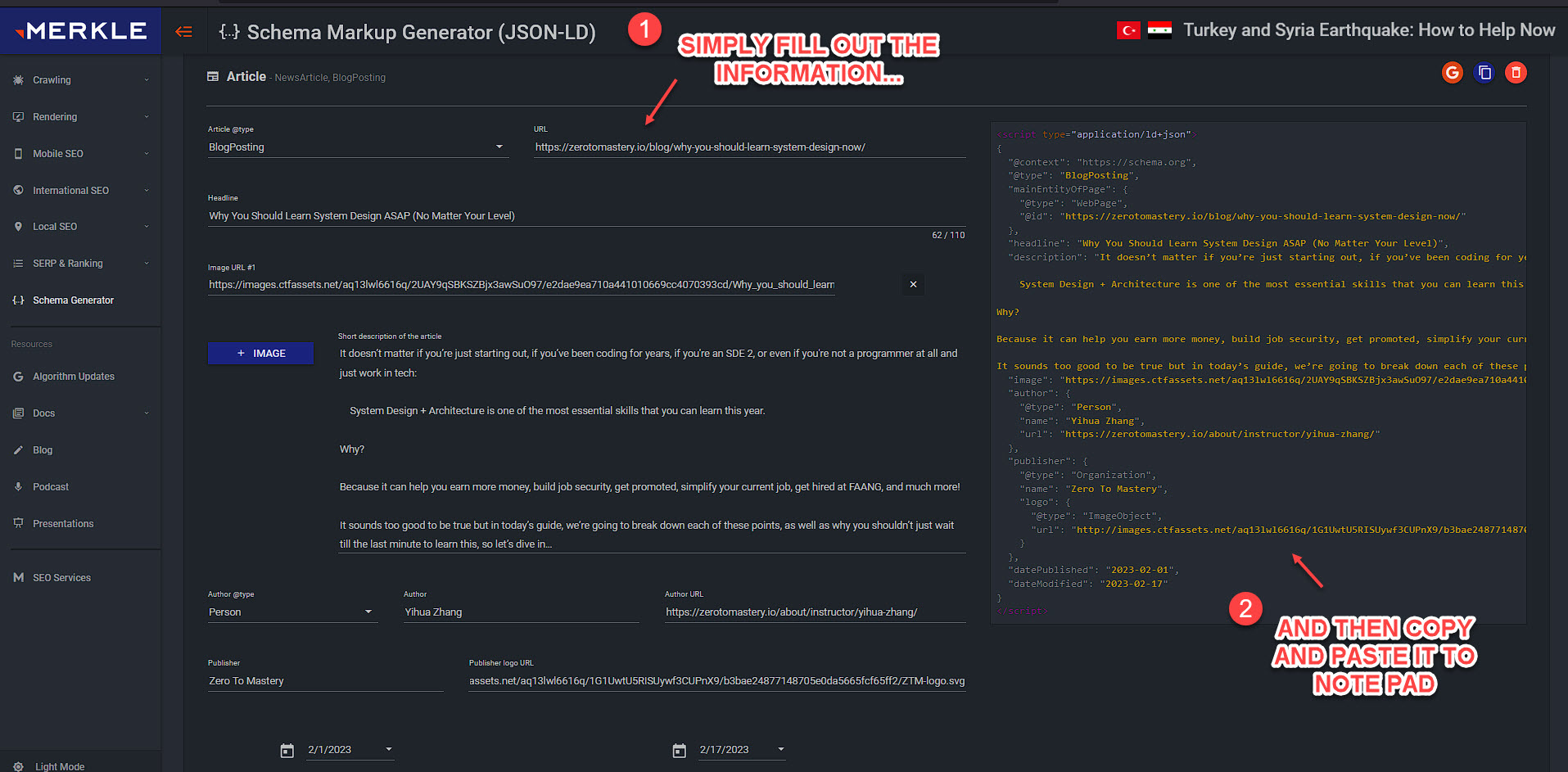The image size is (1568, 772).
Task: Click the Schema Generator braces icon
Action: click(18, 300)
